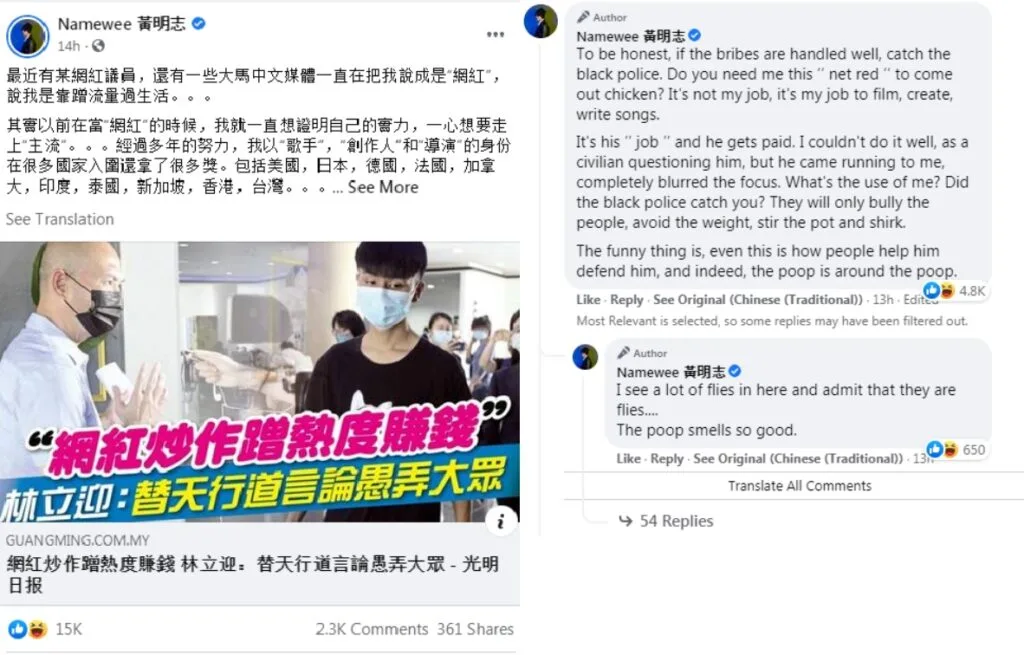1024x655 pixels.
Task: Expand the 54 Replies thread
Action: (666, 521)
